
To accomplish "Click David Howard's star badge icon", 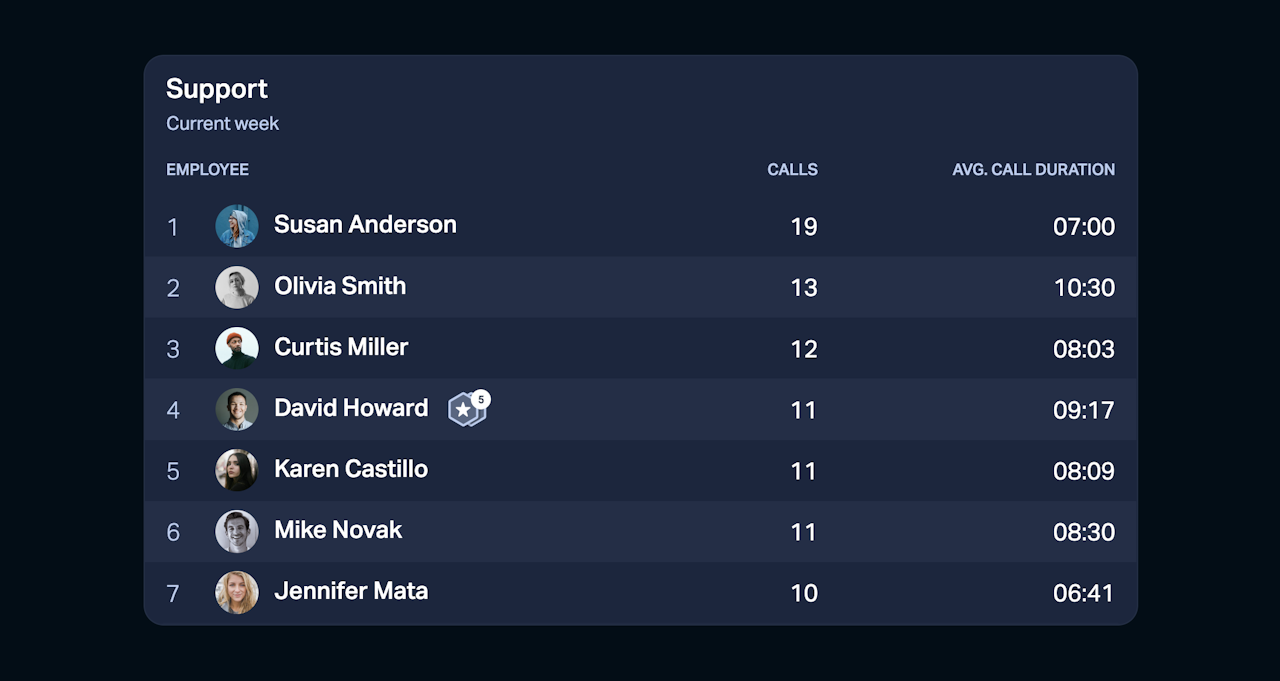I will click(464, 409).
